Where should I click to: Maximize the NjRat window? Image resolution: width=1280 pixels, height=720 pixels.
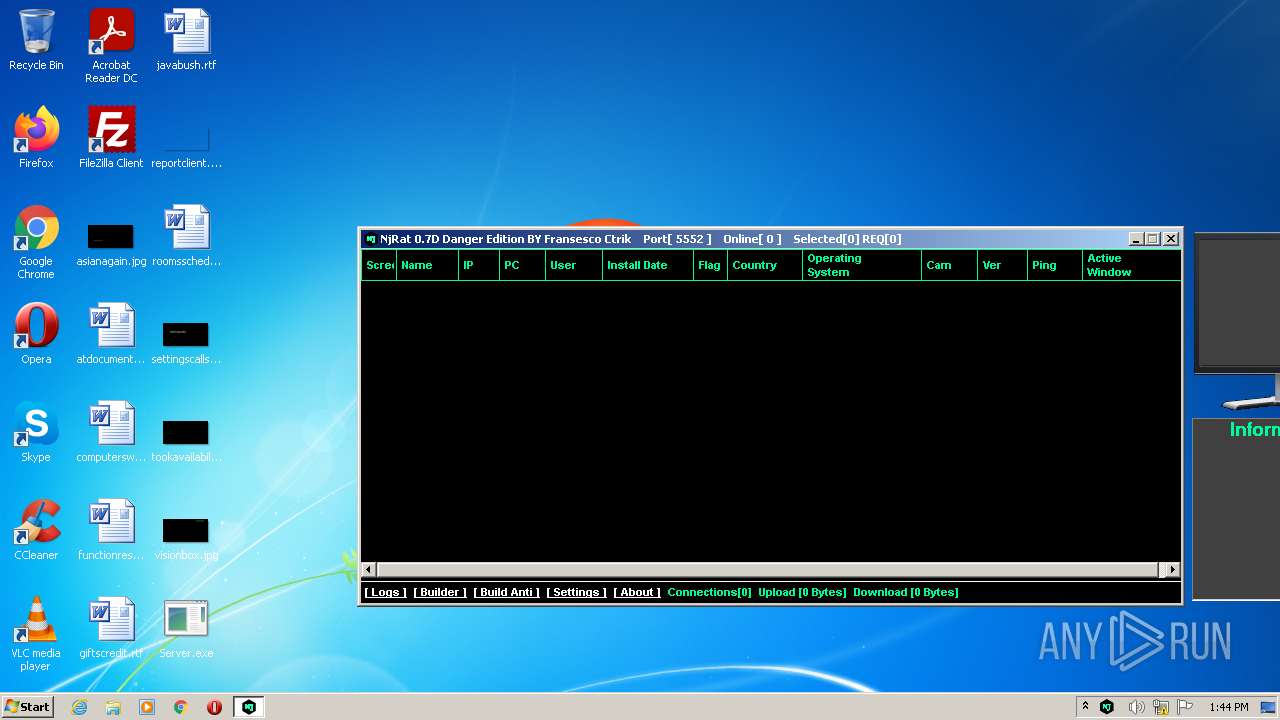pos(1152,239)
